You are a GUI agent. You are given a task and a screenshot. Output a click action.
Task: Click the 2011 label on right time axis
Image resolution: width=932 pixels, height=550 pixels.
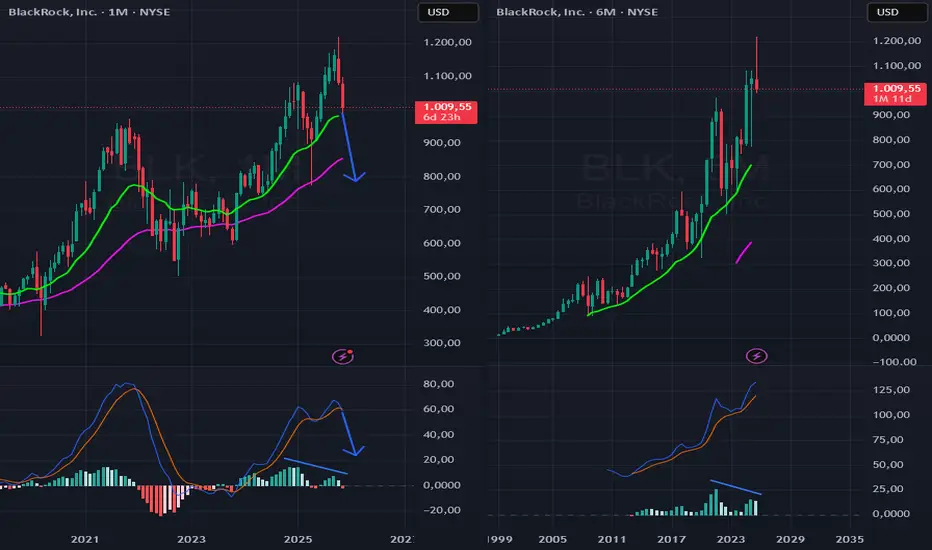[612, 539]
